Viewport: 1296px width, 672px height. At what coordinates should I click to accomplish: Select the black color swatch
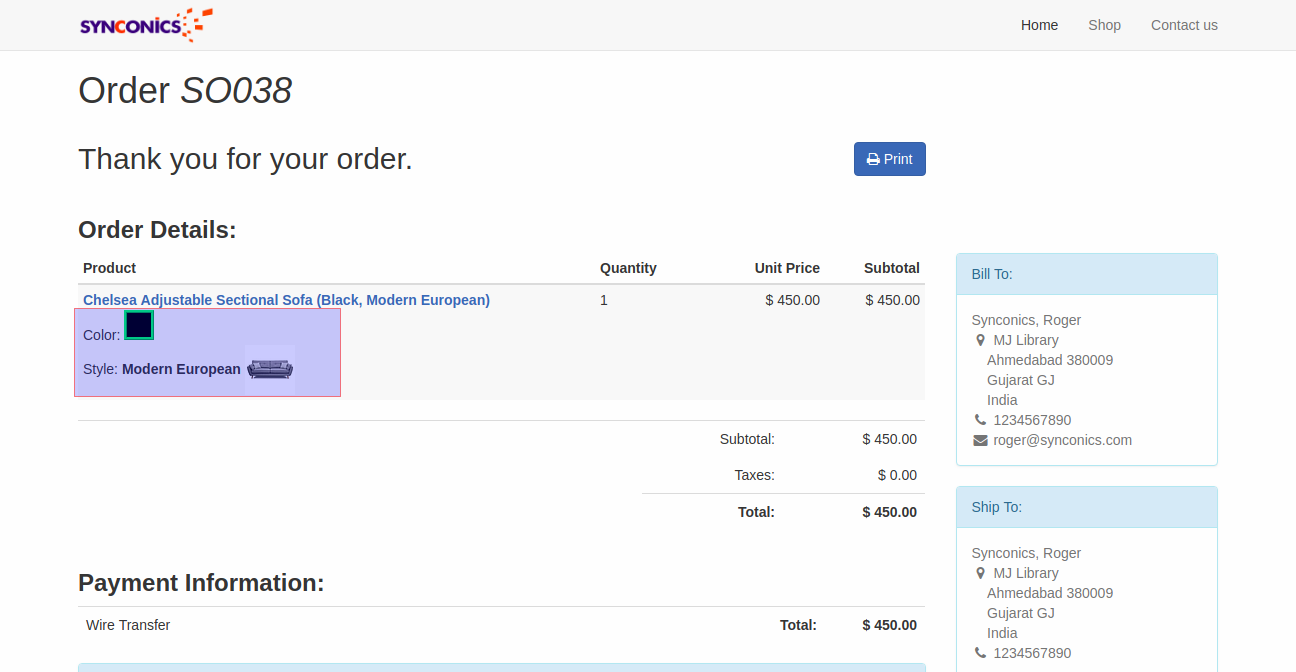[139, 325]
